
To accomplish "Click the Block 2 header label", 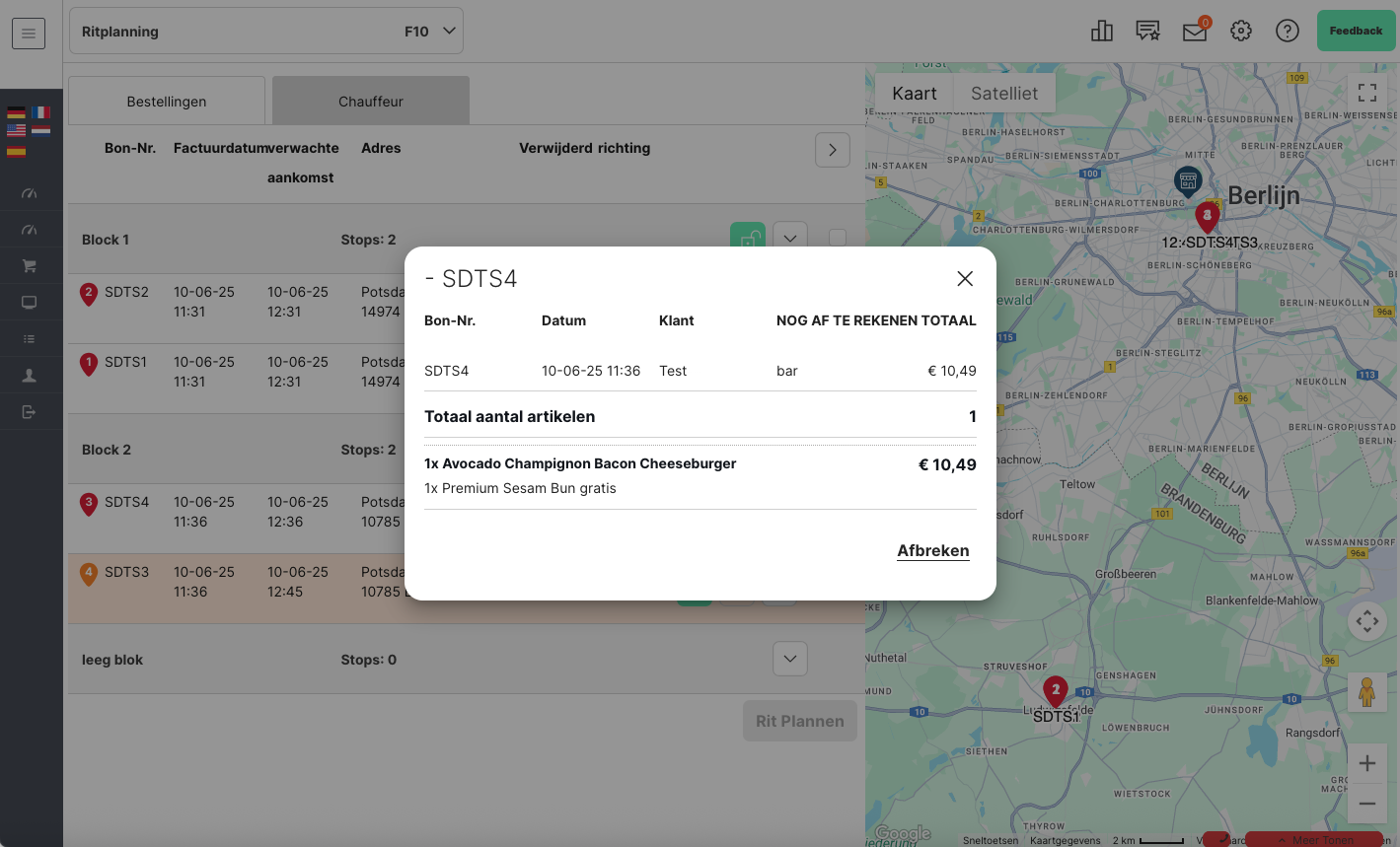I will pos(107,450).
